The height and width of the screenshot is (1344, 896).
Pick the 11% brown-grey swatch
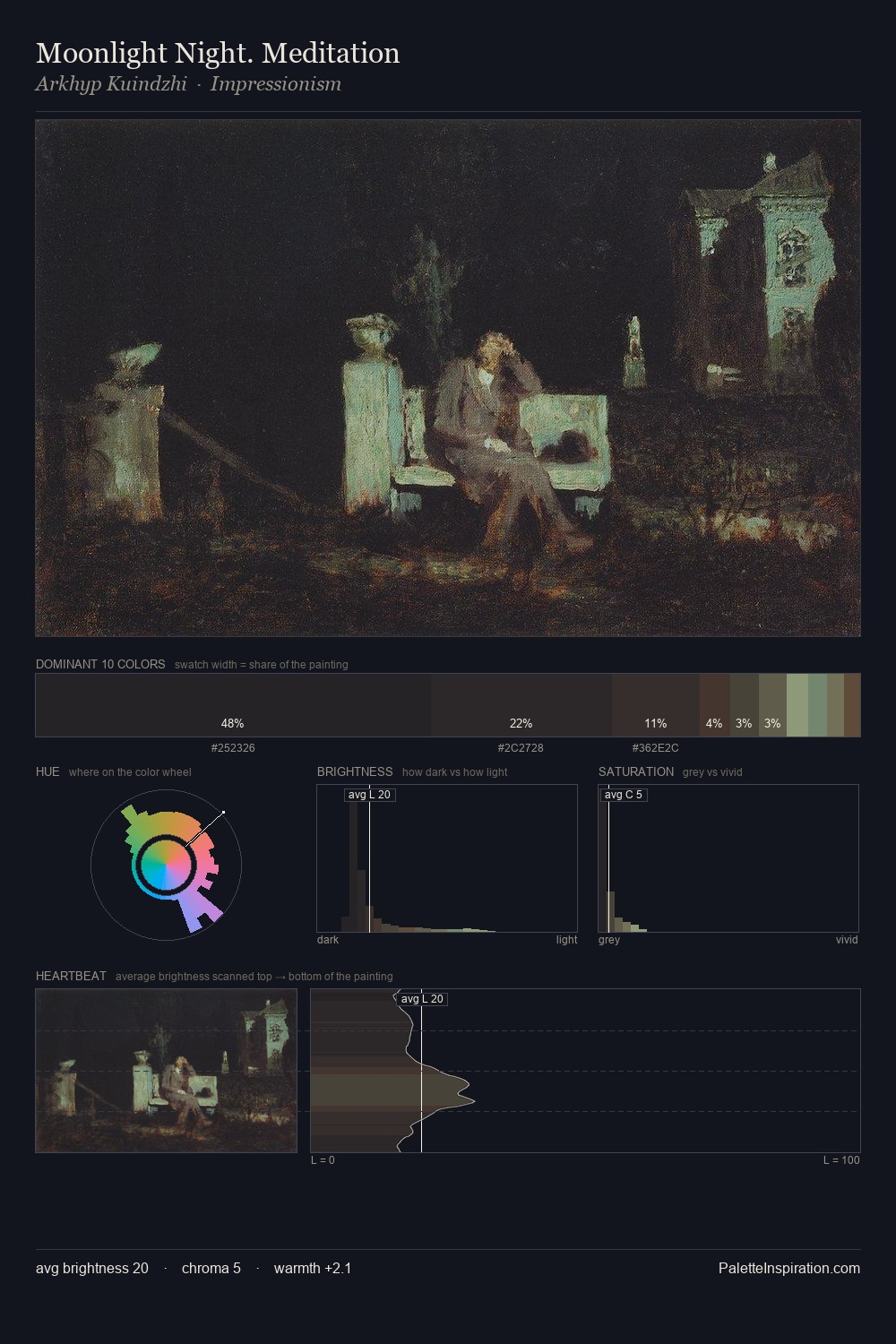tap(656, 705)
